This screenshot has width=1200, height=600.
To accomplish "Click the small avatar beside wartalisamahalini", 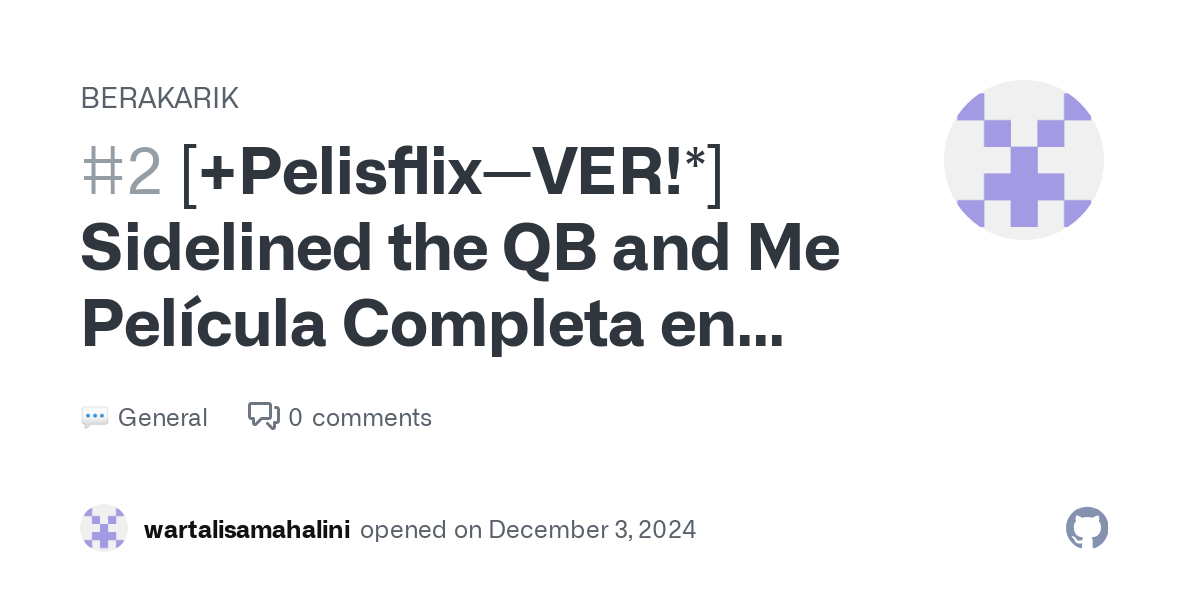I will [104, 528].
